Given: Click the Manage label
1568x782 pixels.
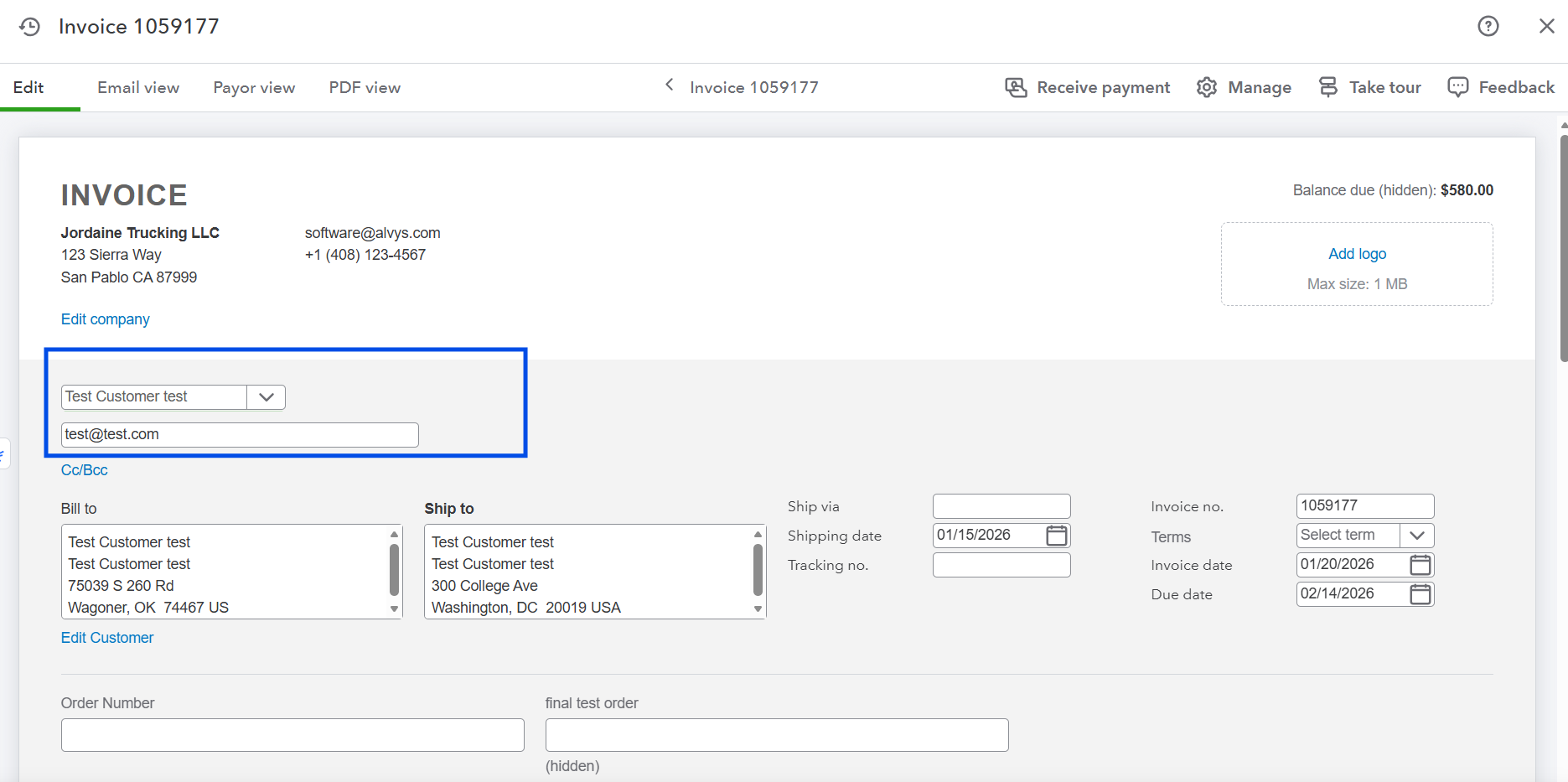Looking at the screenshot, I should tap(1260, 87).
